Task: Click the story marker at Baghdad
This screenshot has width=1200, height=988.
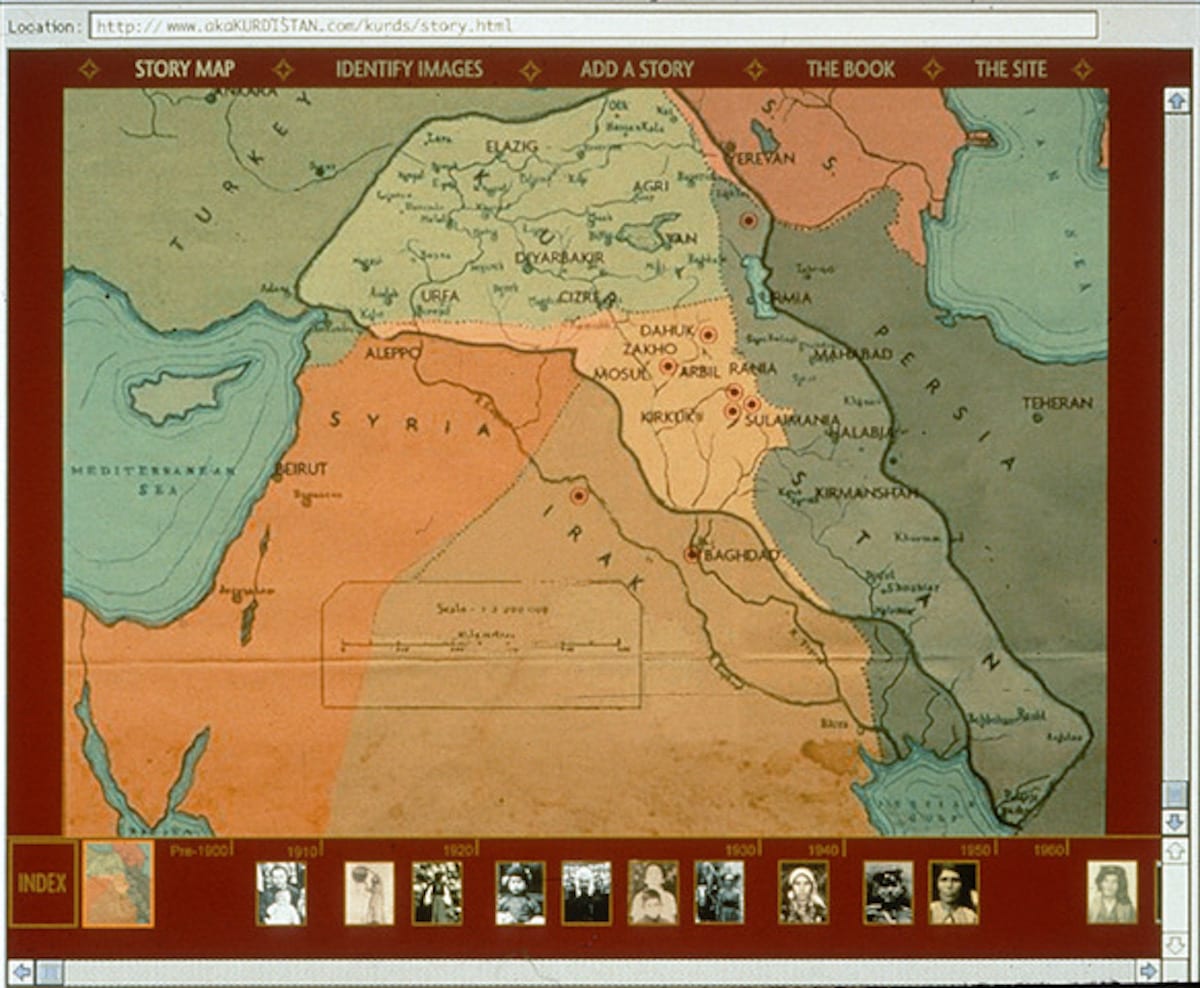Action: tap(692, 554)
